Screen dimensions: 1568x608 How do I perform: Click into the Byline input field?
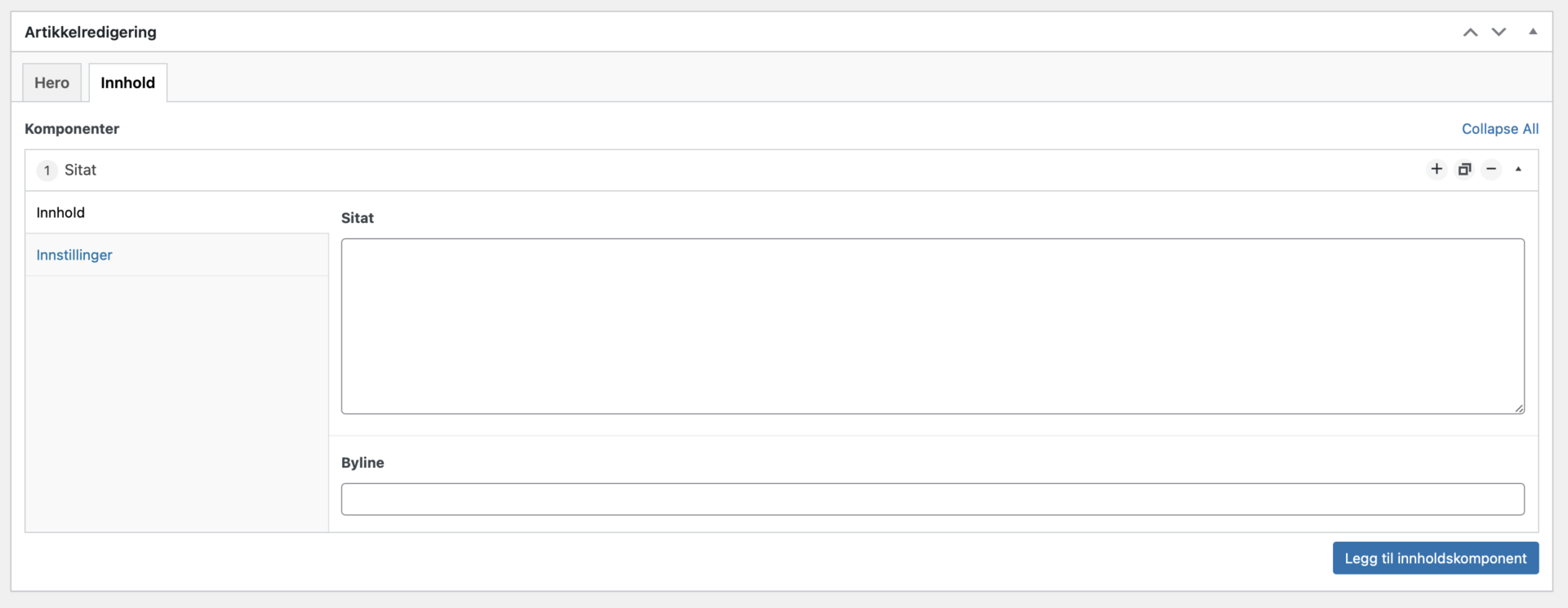(x=932, y=499)
